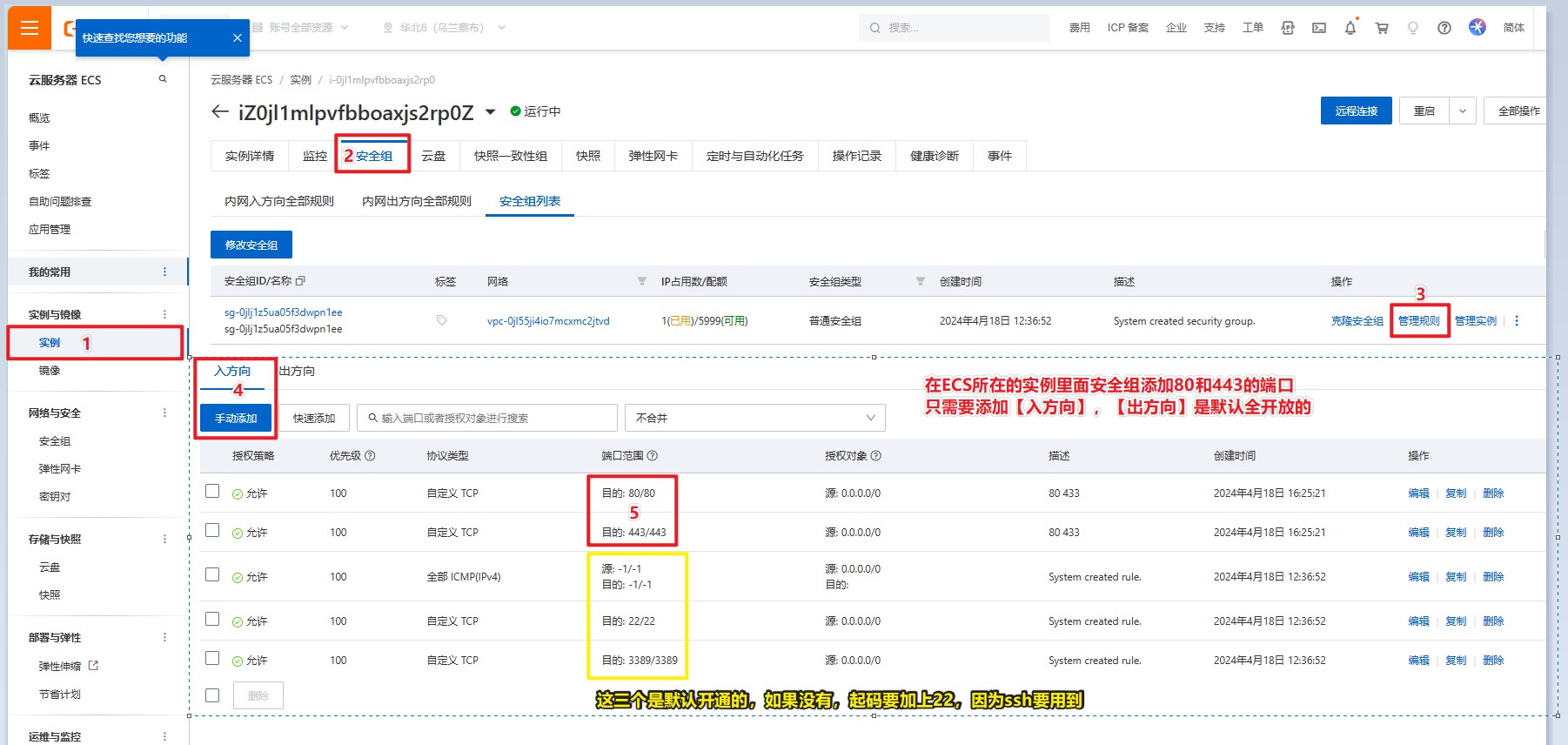
Task: Select checkbox for port 3389/3389 rule
Action: tap(212, 658)
